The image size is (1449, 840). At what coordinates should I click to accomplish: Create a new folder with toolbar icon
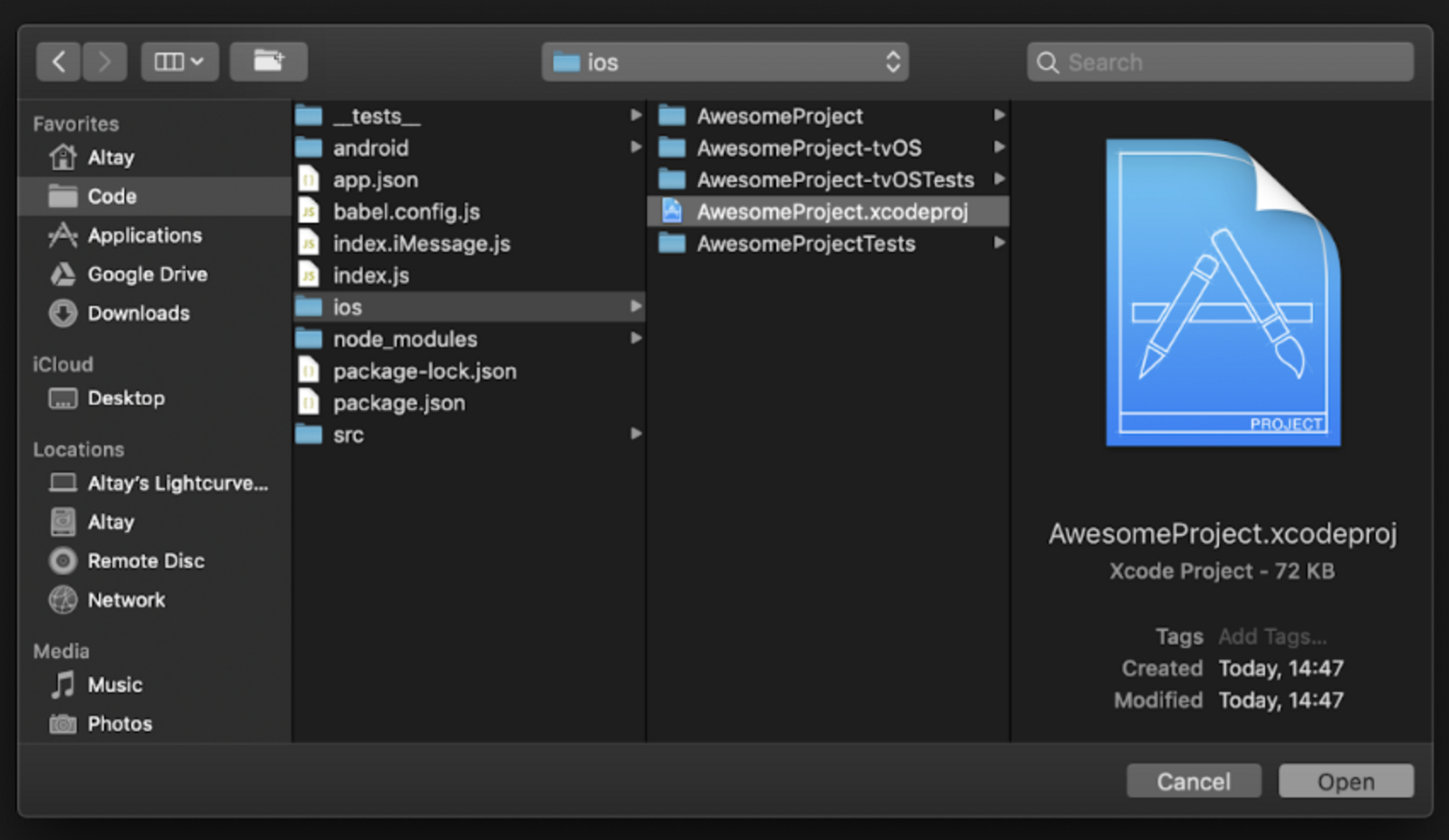268,62
